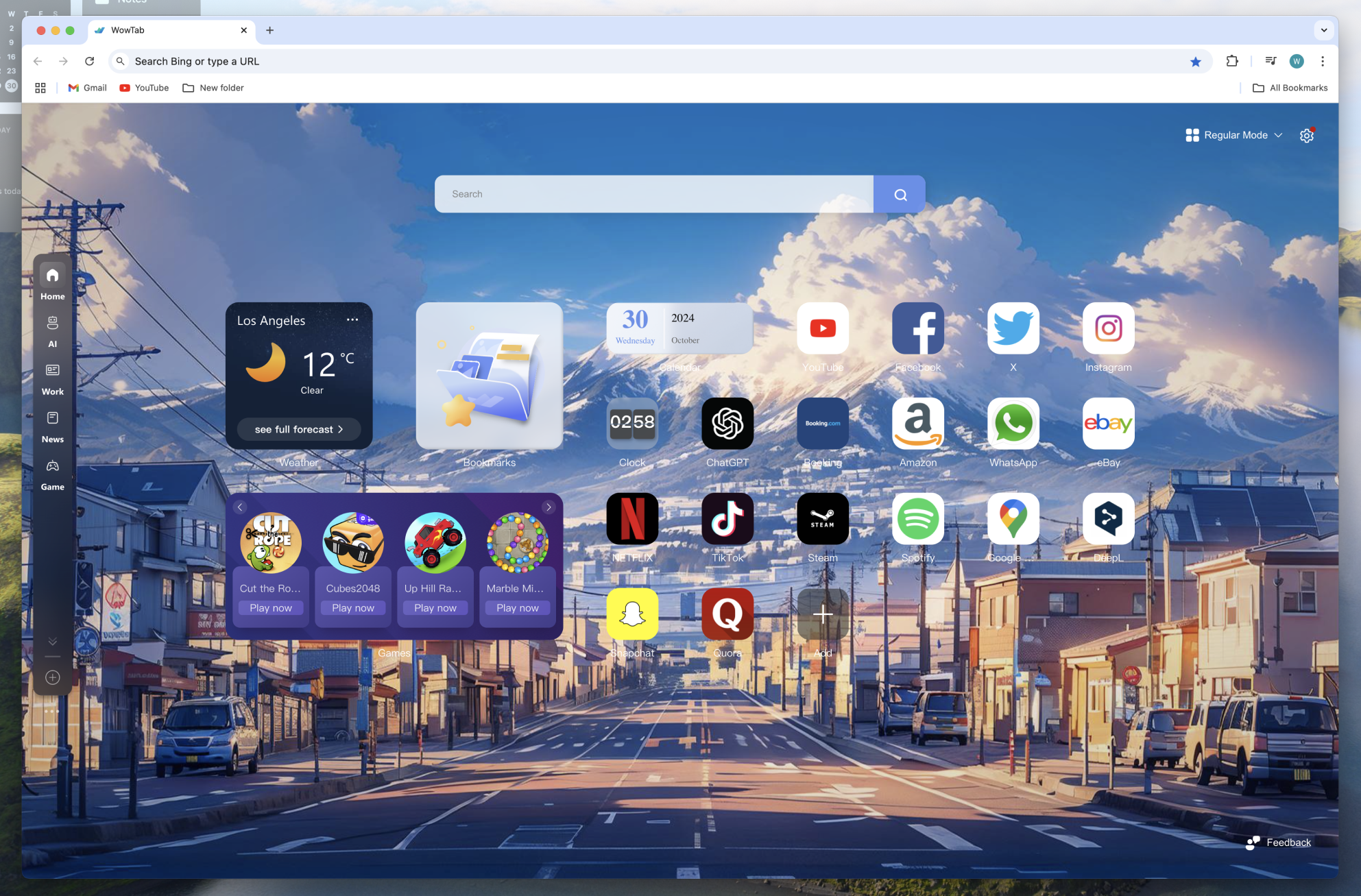1361x896 pixels.
Task: Click the Cut the Rope game thumbnail
Action: [x=271, y=543]
